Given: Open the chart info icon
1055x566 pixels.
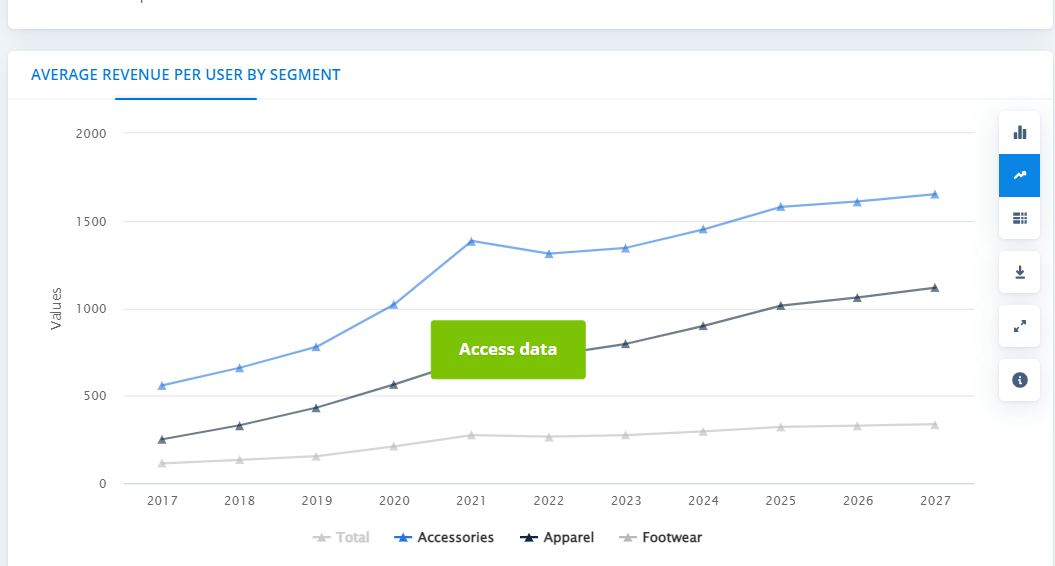Looking at the screenshot, I should pos(1019,380).
